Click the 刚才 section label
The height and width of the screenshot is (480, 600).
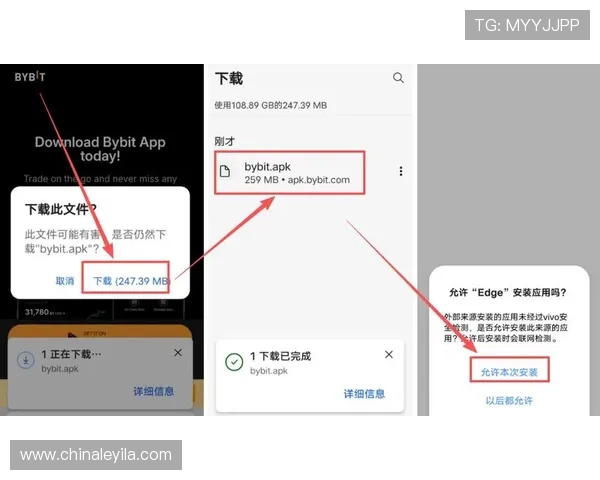click(224, 141)
